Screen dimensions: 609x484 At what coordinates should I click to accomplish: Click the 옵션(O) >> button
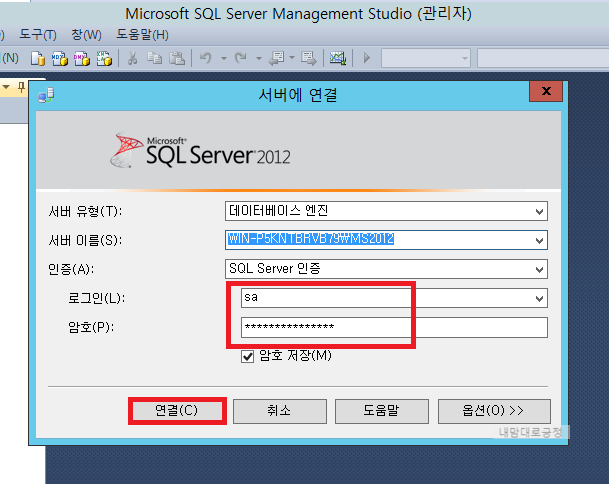(x=494, y=411)
